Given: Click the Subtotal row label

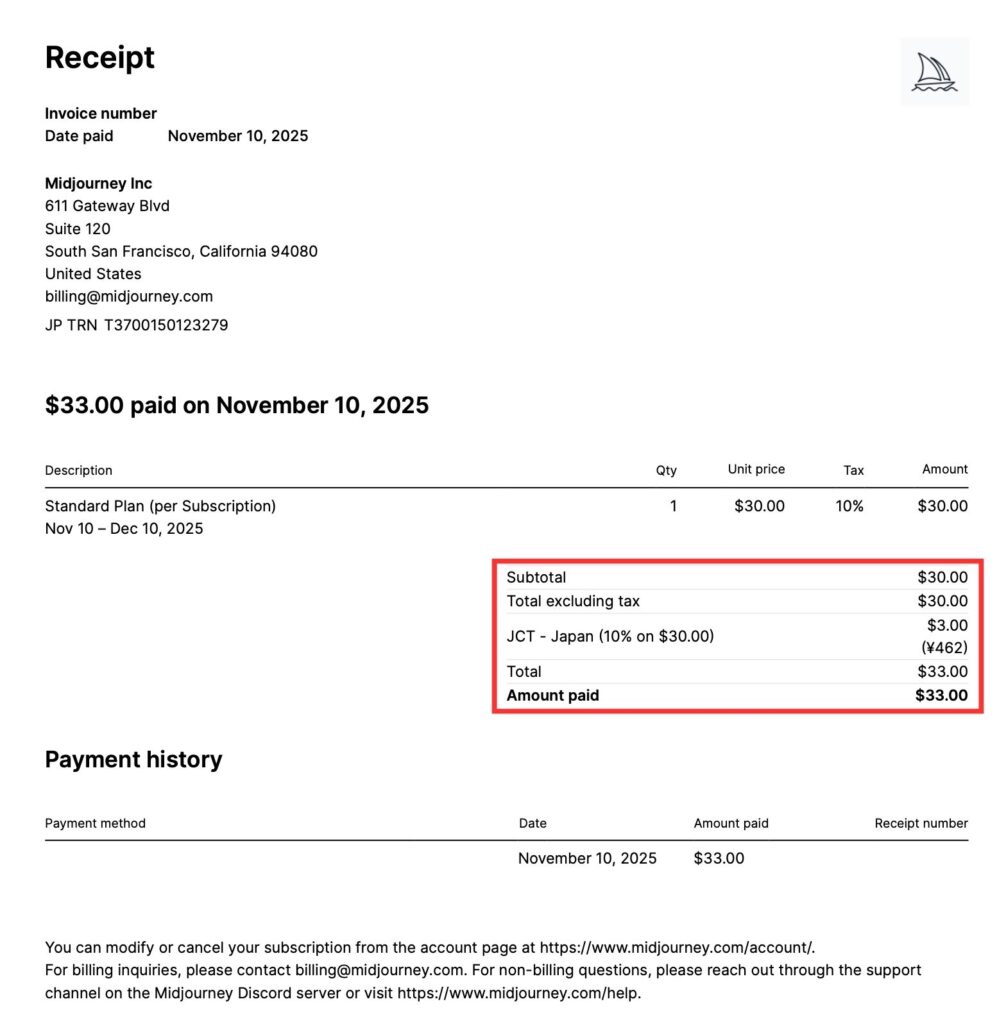Looking at the screenshot, I should pyautogui.click(x=536, y=577).
